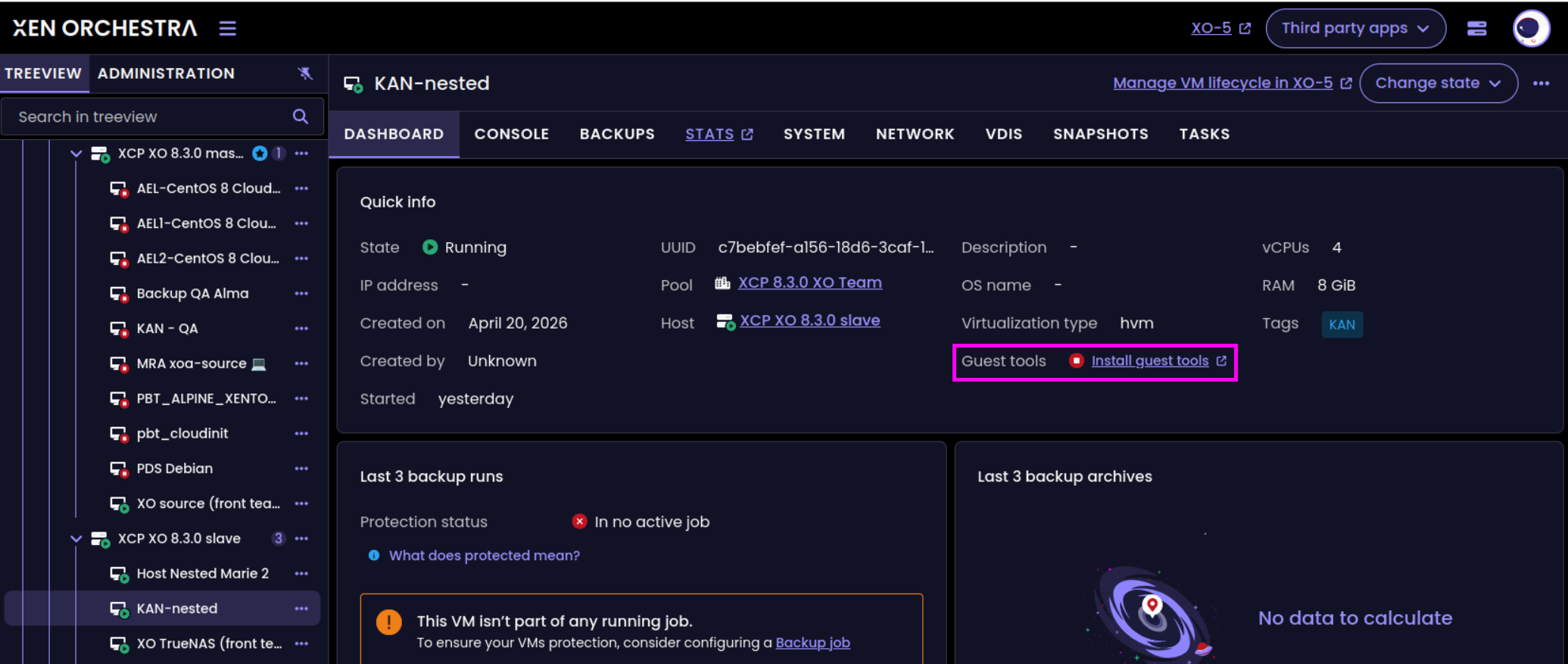
Task: Select Backup QA Alma in tree
Action: tap(192, 294)
